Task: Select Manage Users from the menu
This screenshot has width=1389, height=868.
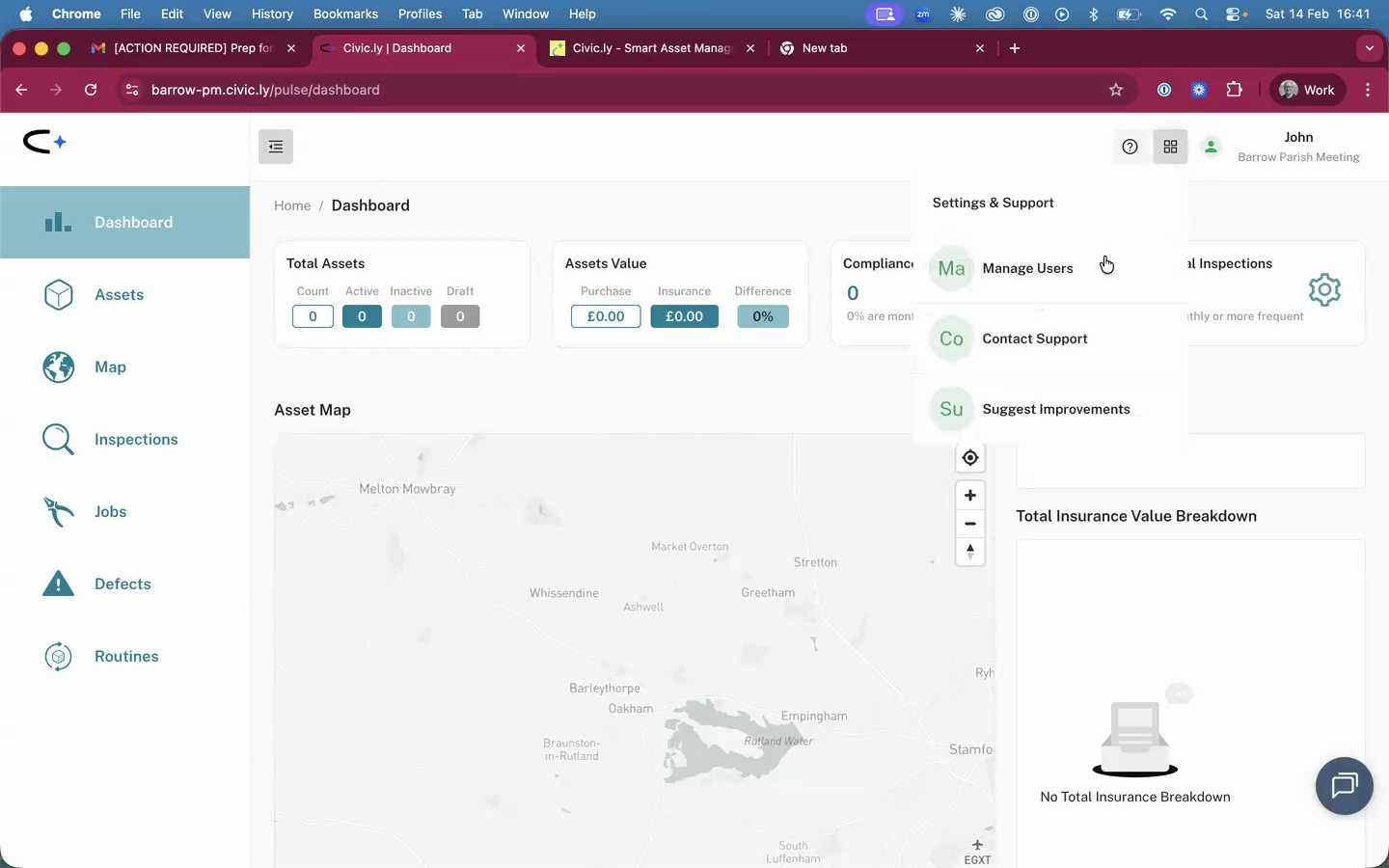Action: (x=1026, y=268)
